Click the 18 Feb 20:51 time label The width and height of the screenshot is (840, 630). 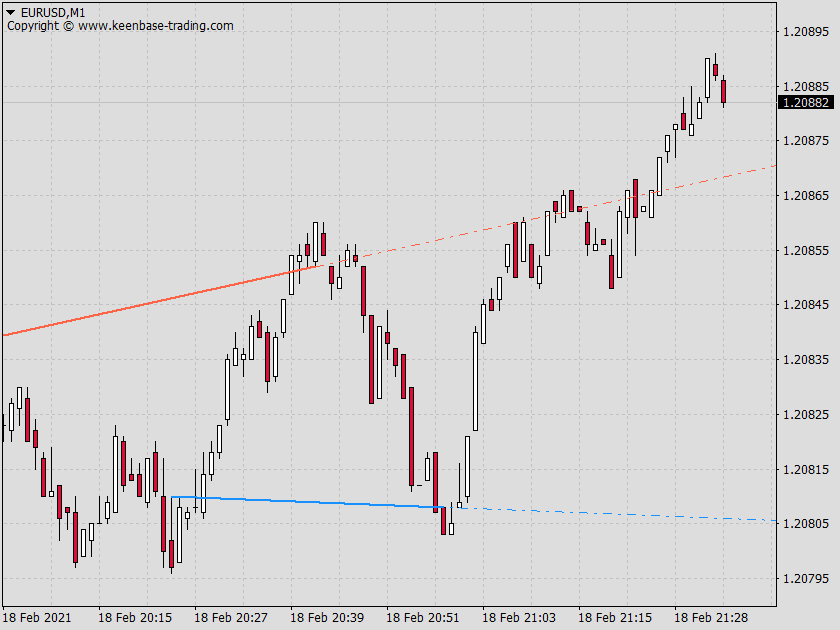423,618
